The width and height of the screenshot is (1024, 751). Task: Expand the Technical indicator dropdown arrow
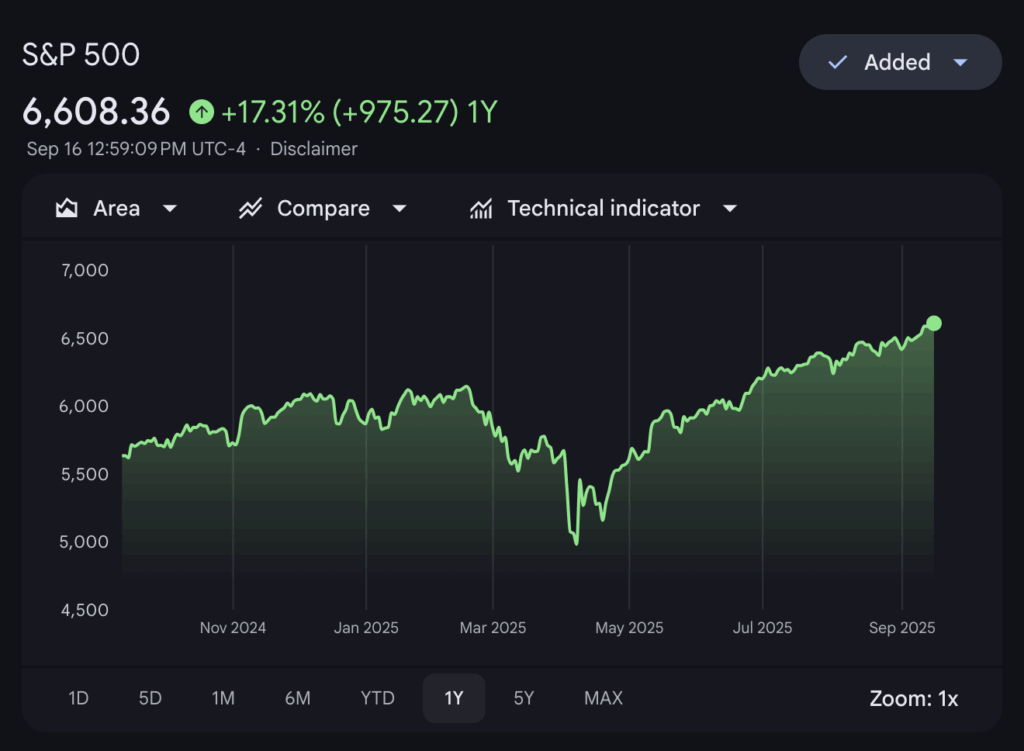(730, 208)
